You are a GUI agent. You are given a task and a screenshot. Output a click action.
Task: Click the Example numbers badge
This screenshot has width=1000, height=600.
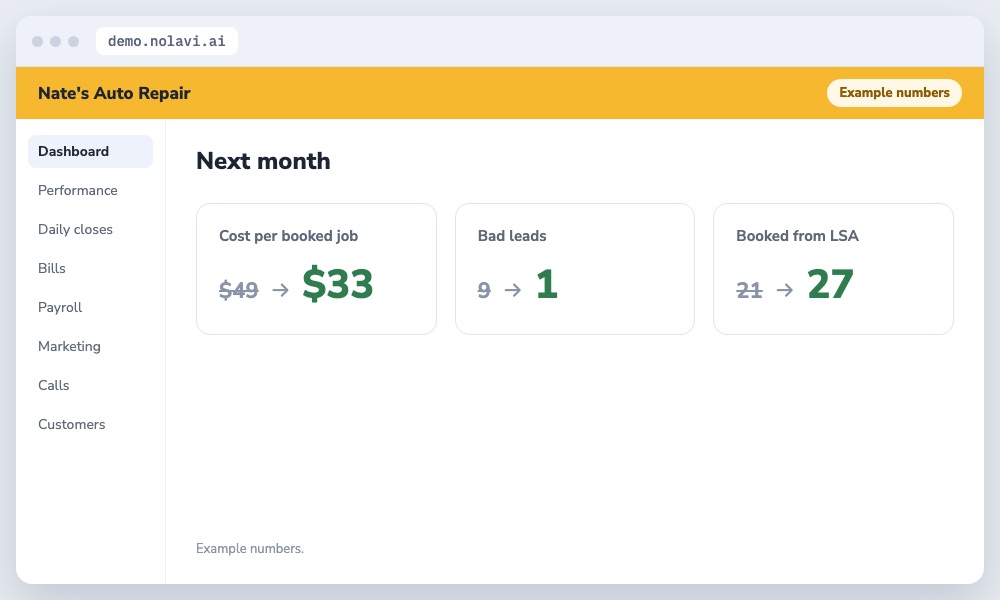[894, 92]
